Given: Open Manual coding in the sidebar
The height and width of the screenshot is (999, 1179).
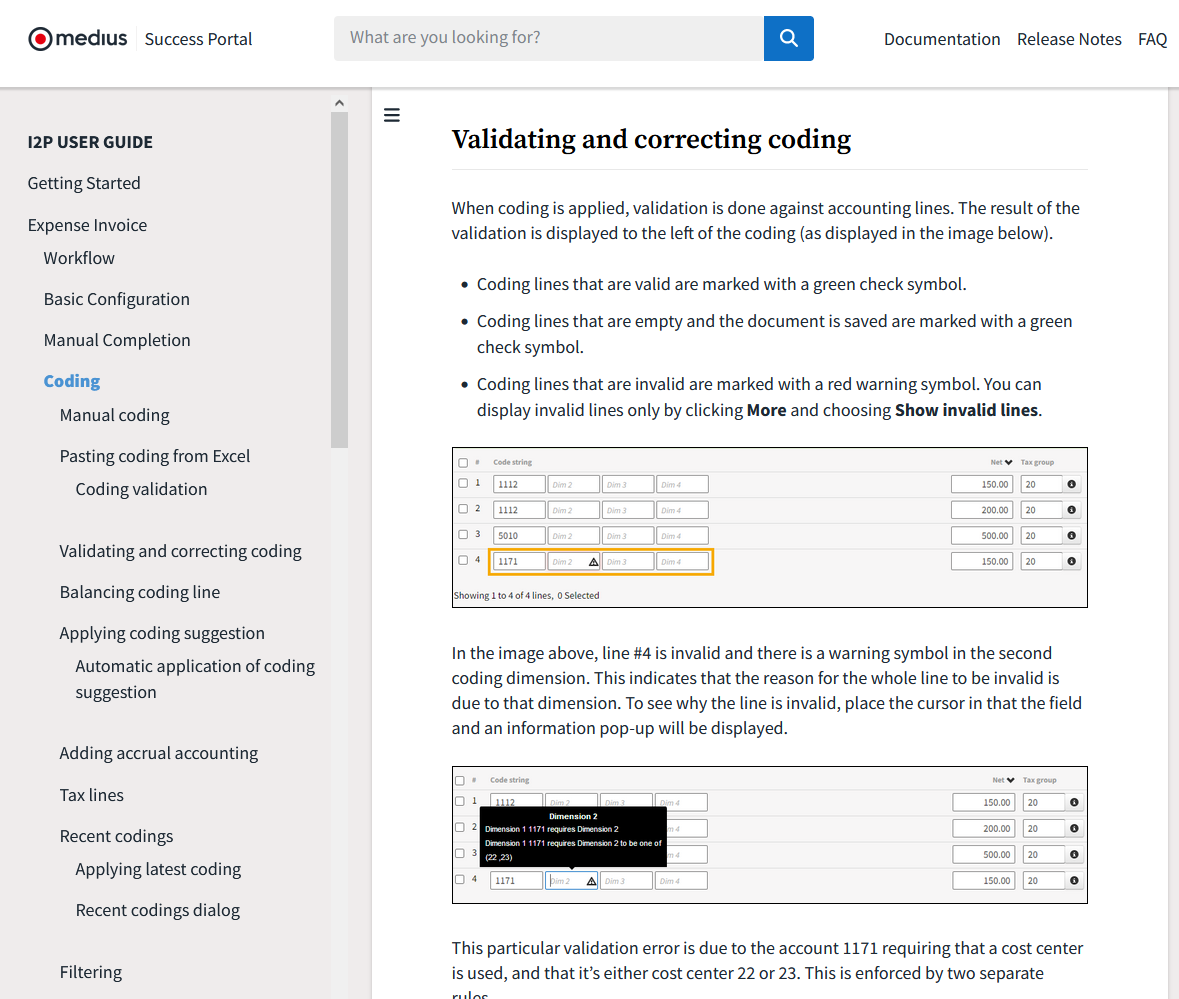Looking at the screenshot, I should tap(114, 415).
